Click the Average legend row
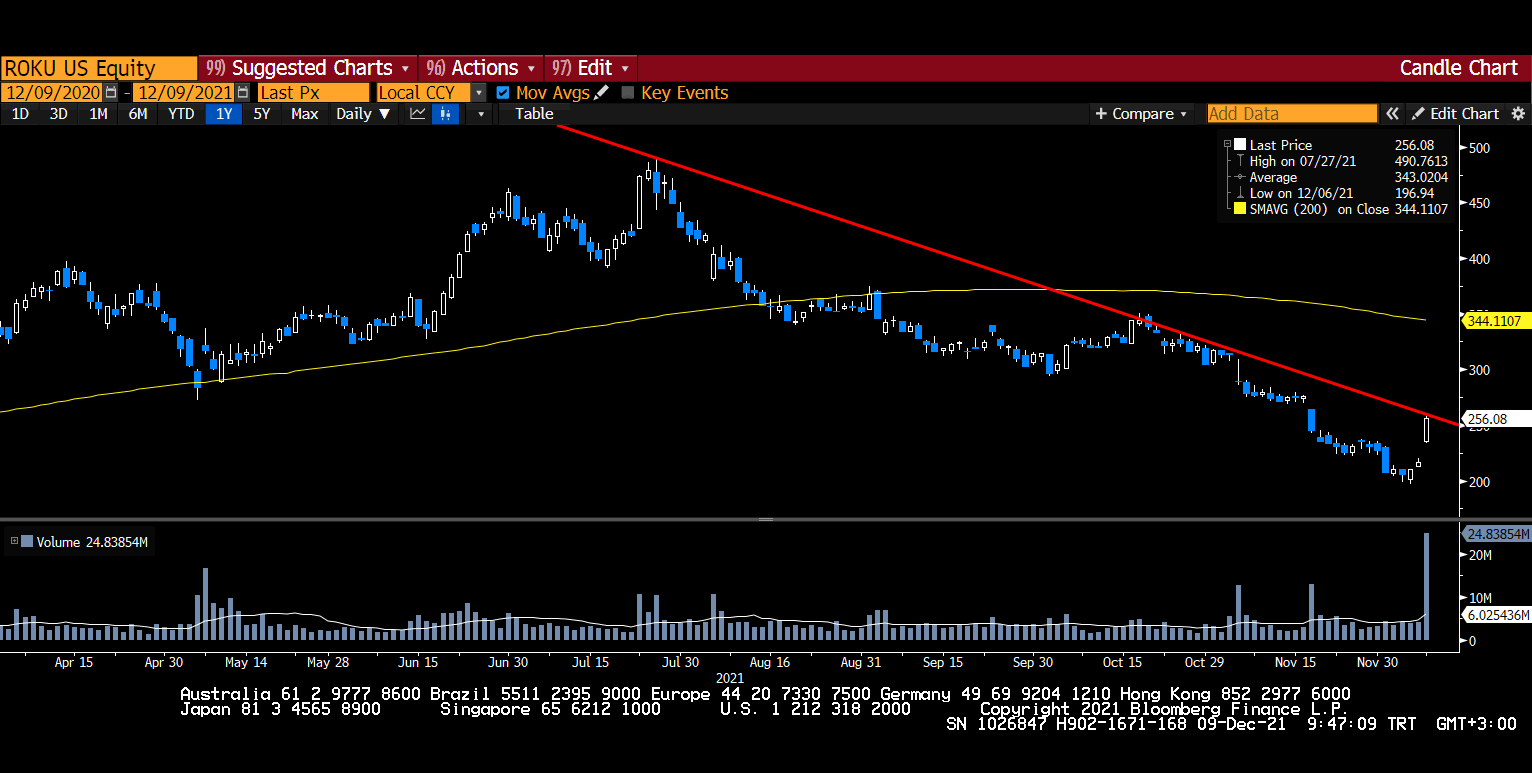 point(1341,177)
